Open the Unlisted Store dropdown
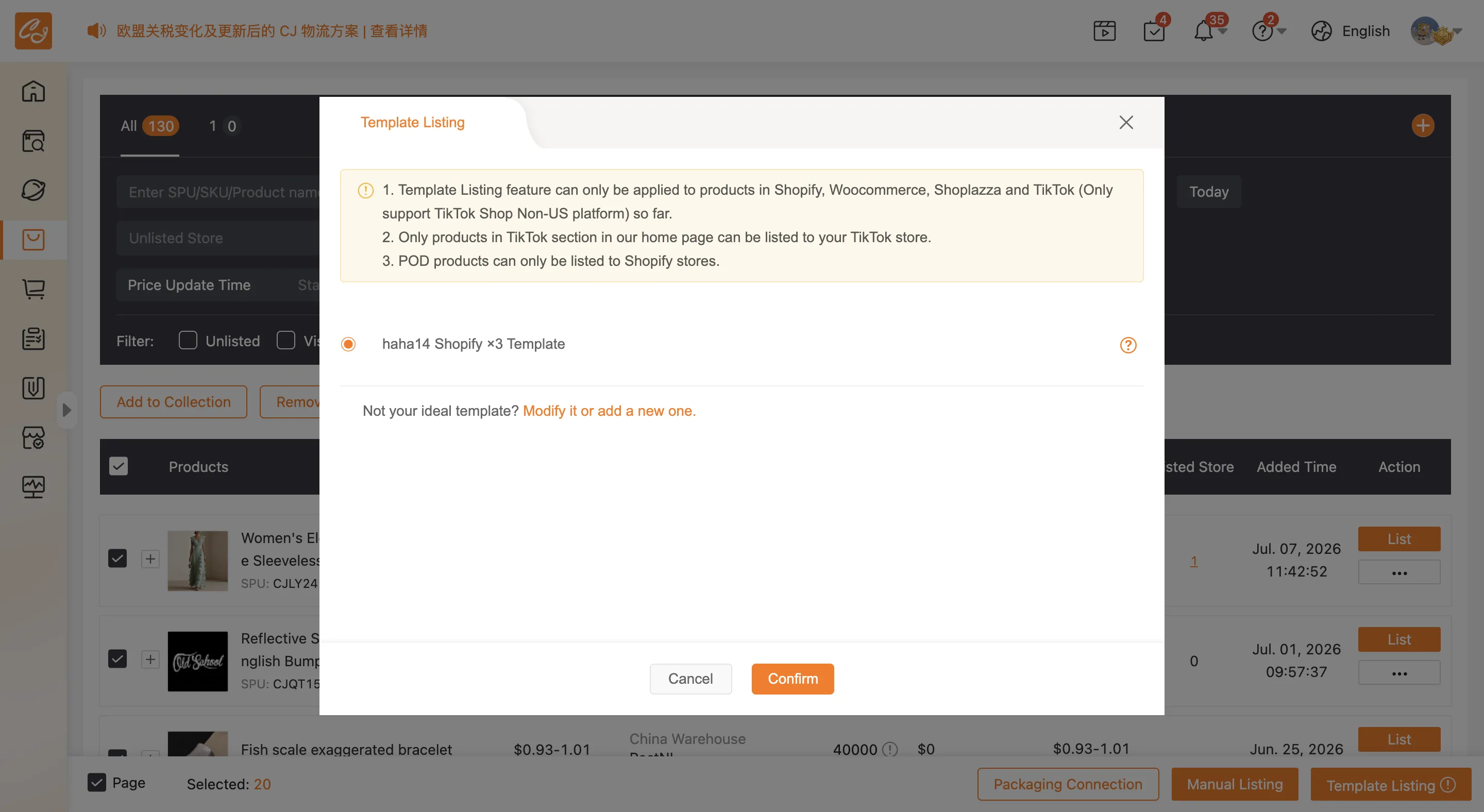Viewport: 1484px width, 812px height. 218,238
